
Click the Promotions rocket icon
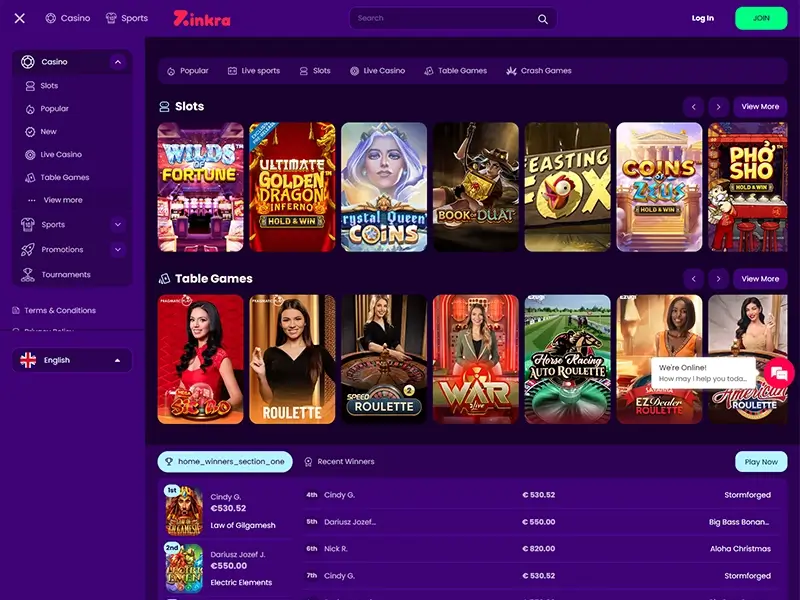click(x=28, y=249)
